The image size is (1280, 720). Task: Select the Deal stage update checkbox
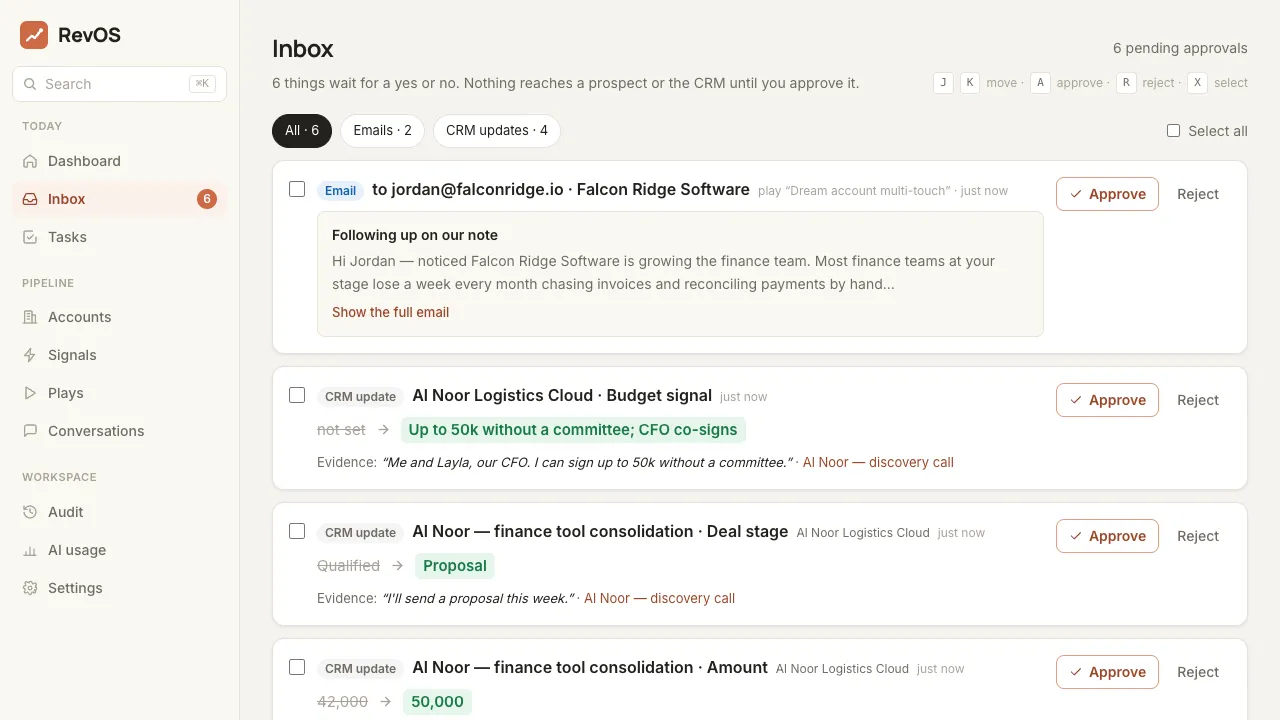[x=297, y=531]
